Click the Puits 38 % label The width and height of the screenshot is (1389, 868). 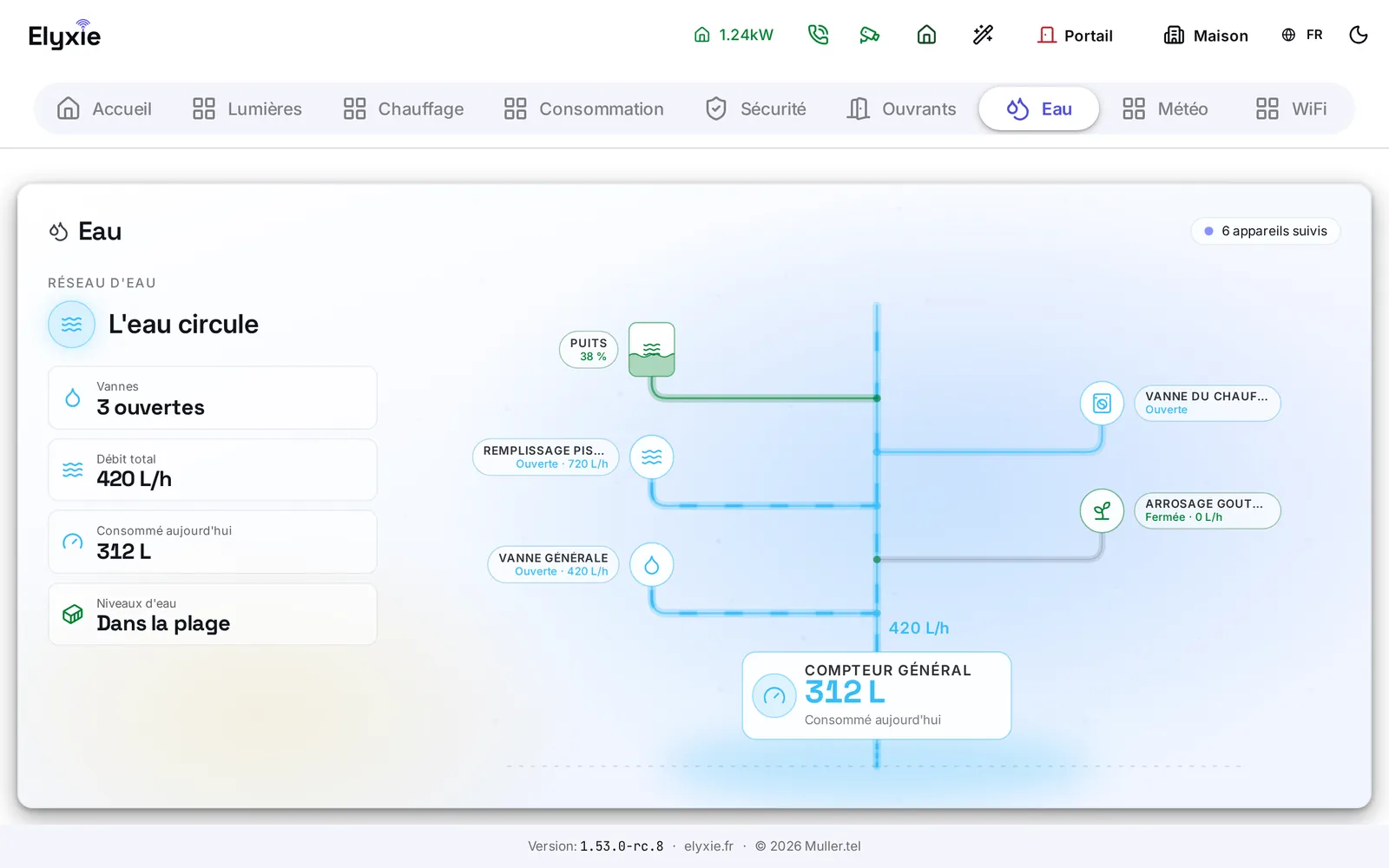[x=589, y=350]
